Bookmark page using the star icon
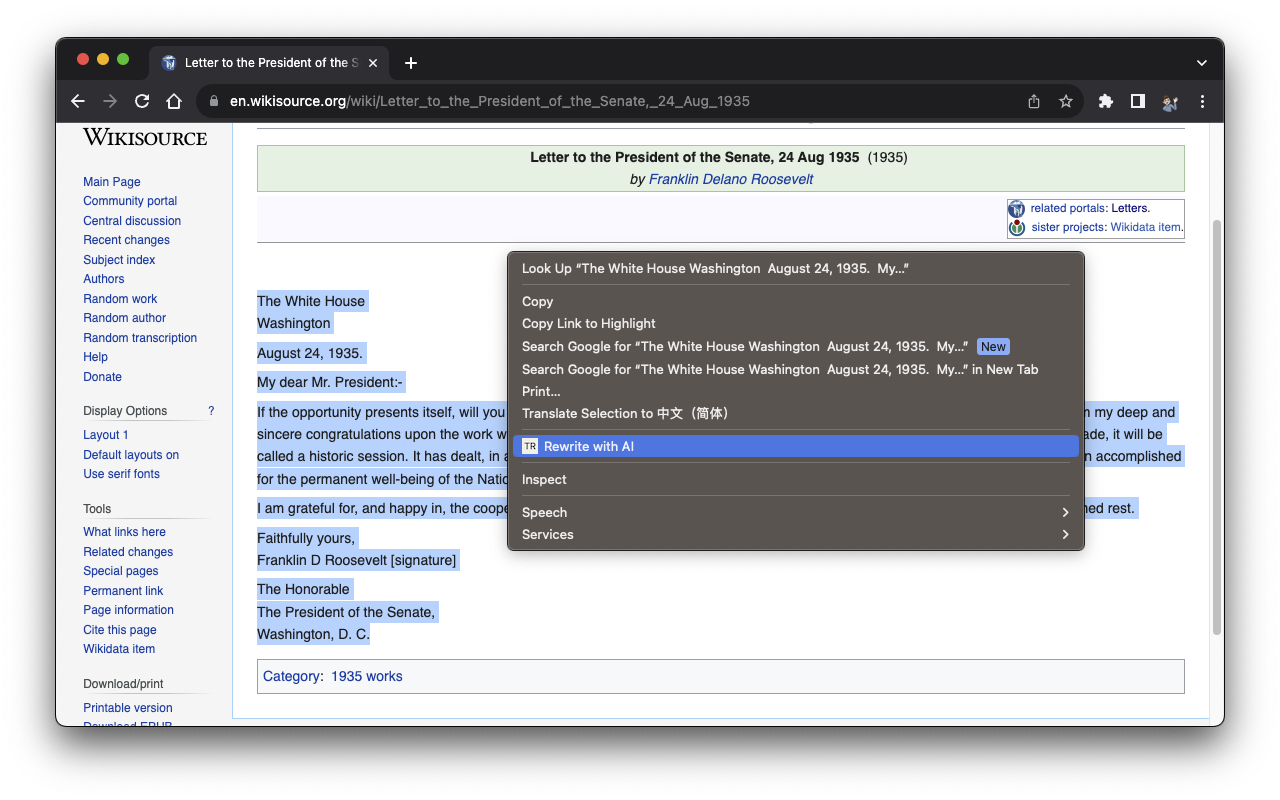 (1065, 101)
